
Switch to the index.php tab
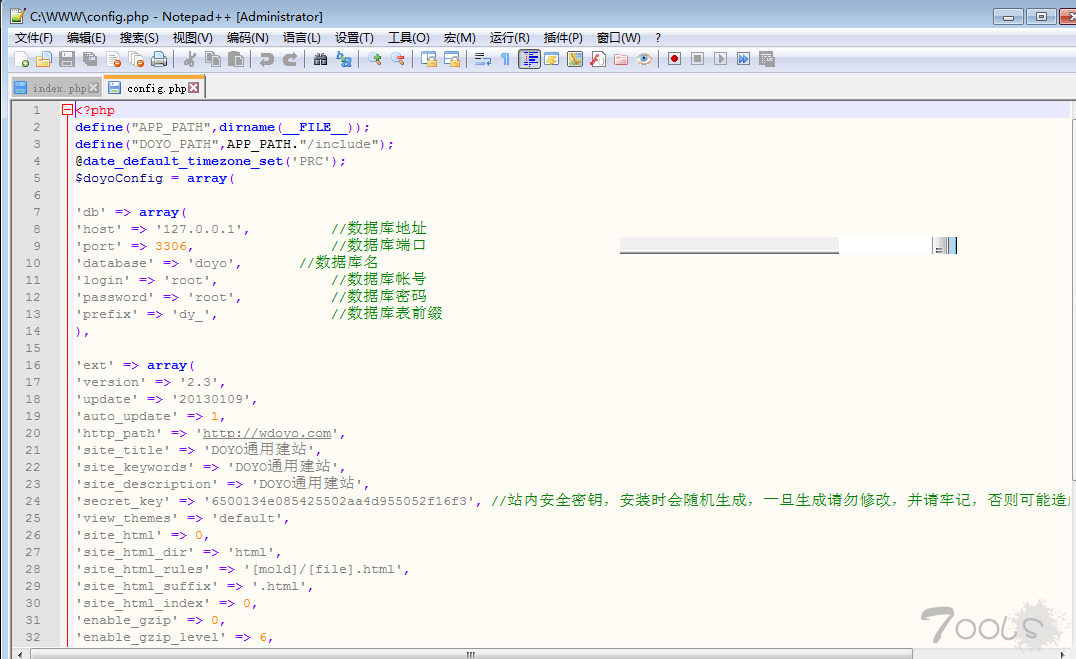(56, 88)
